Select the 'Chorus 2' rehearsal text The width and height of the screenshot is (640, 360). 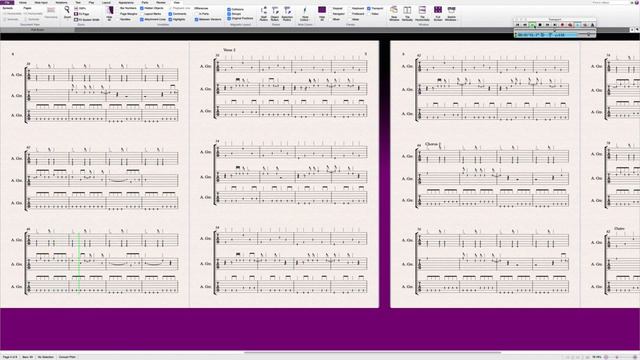(433, 144)
